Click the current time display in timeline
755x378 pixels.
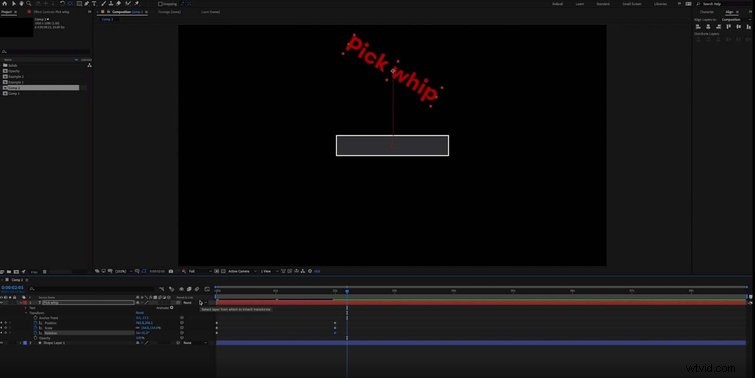click(x=12, y=287)
